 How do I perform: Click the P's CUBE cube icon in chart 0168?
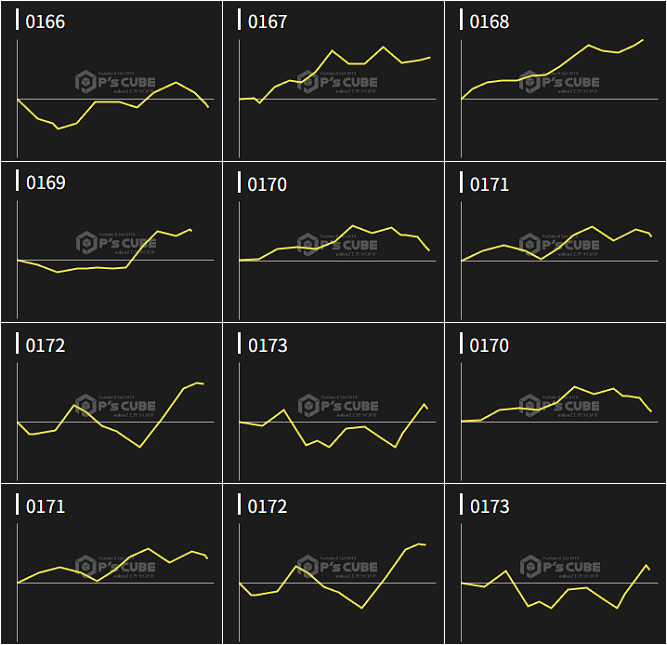(x=530, y=81)
